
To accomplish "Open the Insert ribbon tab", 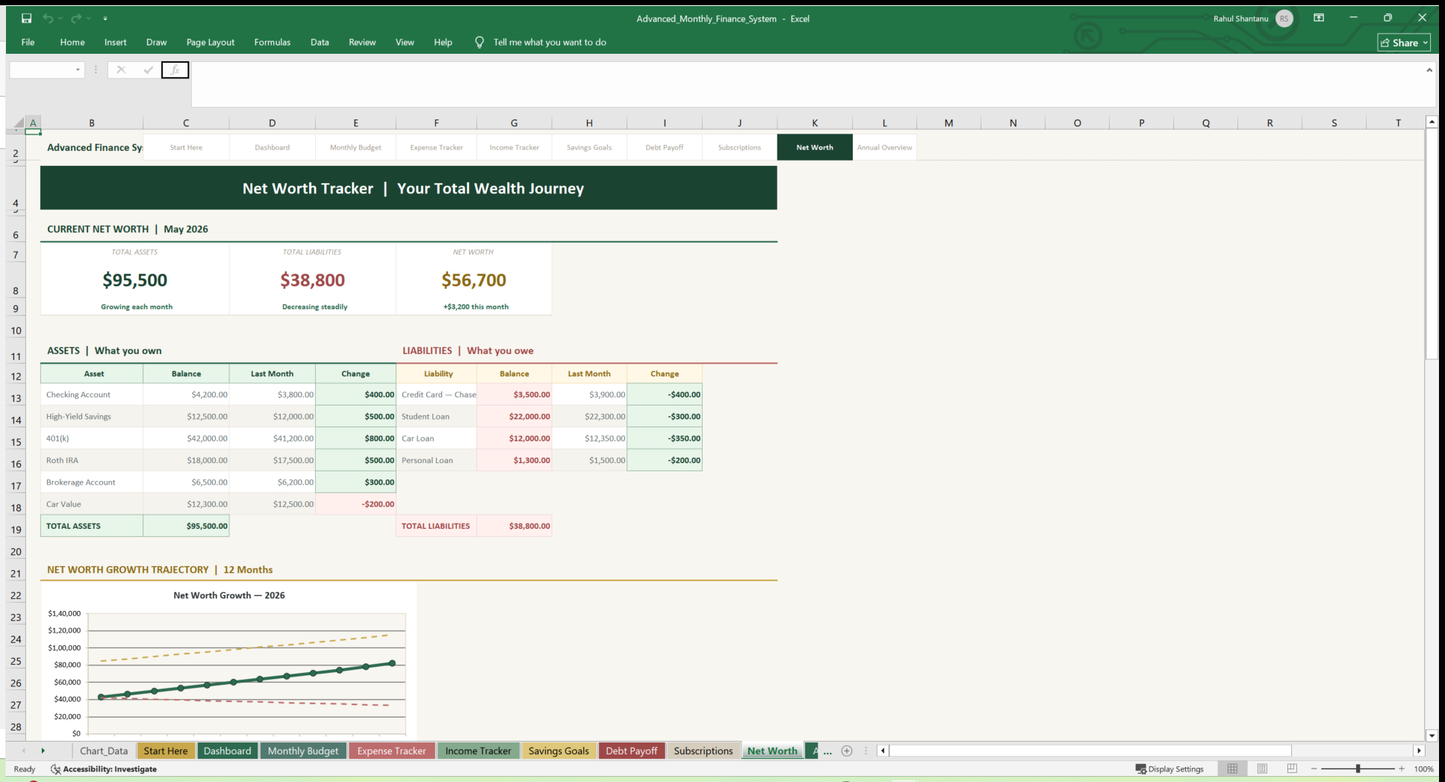I will 115,42.
